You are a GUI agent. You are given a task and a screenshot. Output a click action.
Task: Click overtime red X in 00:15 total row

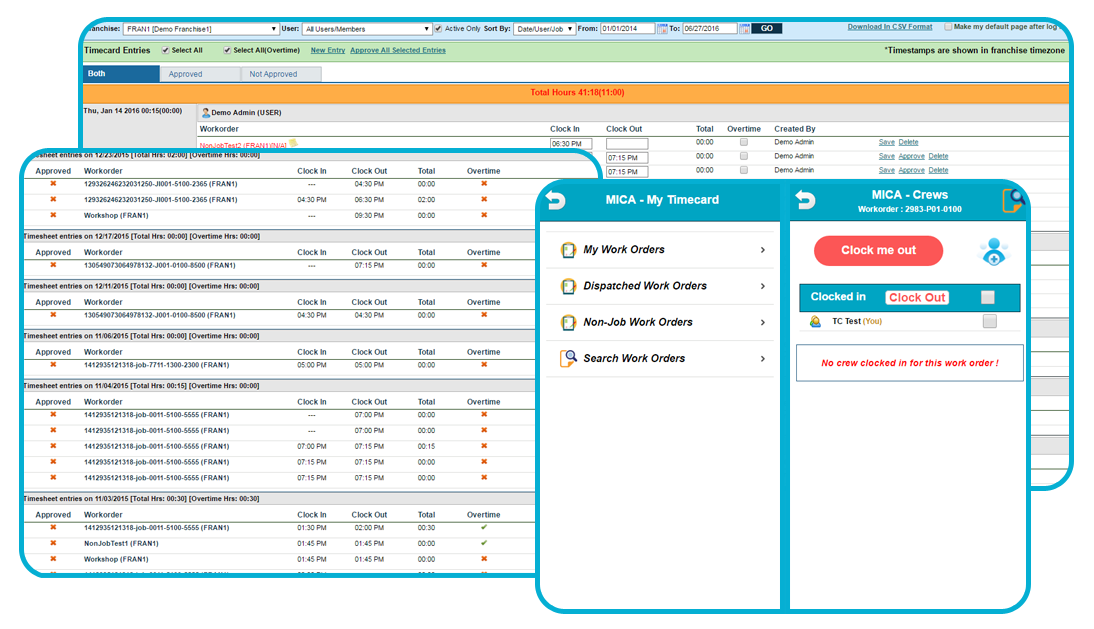point(484,446)
